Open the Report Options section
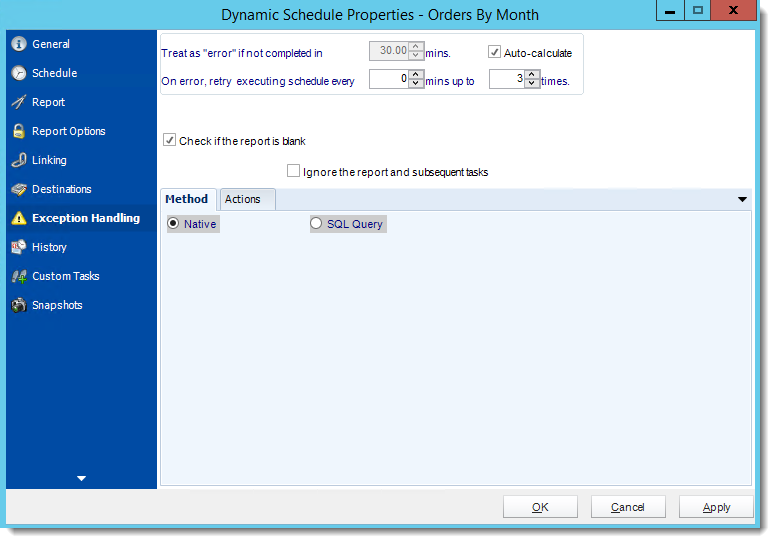Image resolution: width=775 pixels, height=543 pixels. pos(69,131)
